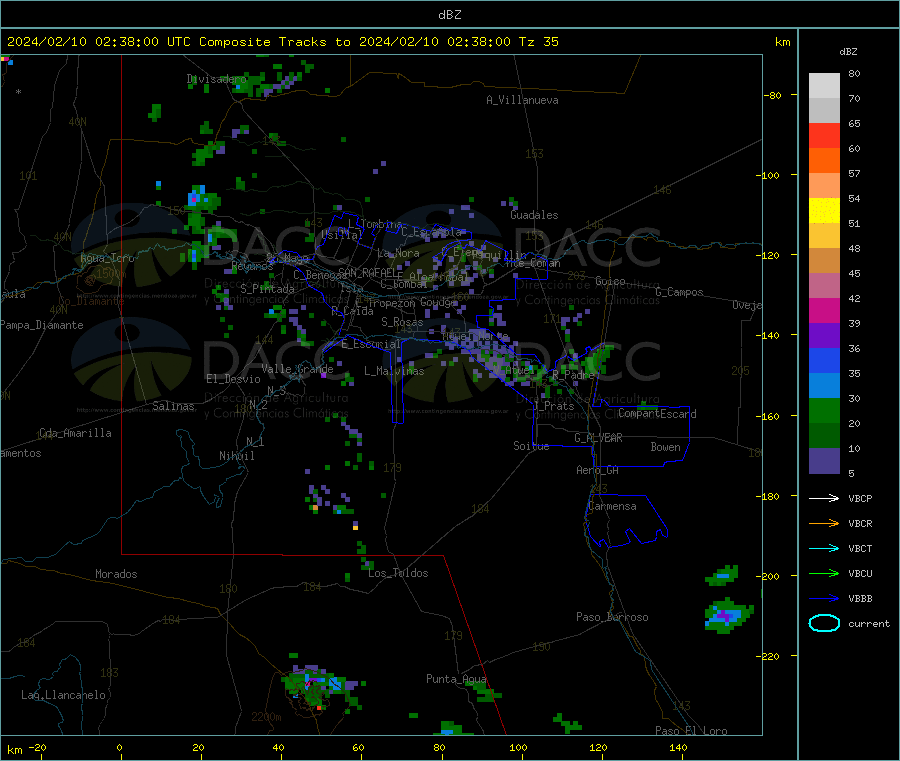This screenshot has width=900, height=761.
Task: Select the green 20 dBZ color swatch
Action: click(x=824, y=410)
